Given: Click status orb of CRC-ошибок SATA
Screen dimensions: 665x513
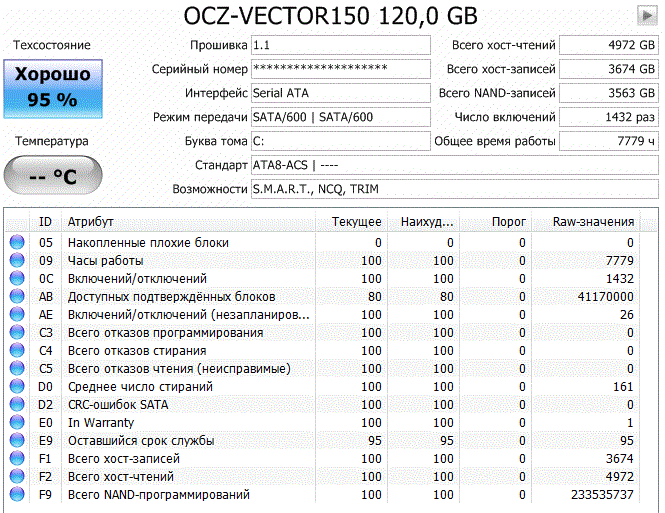Looking at the screenshot, I should tap(17, 404).
